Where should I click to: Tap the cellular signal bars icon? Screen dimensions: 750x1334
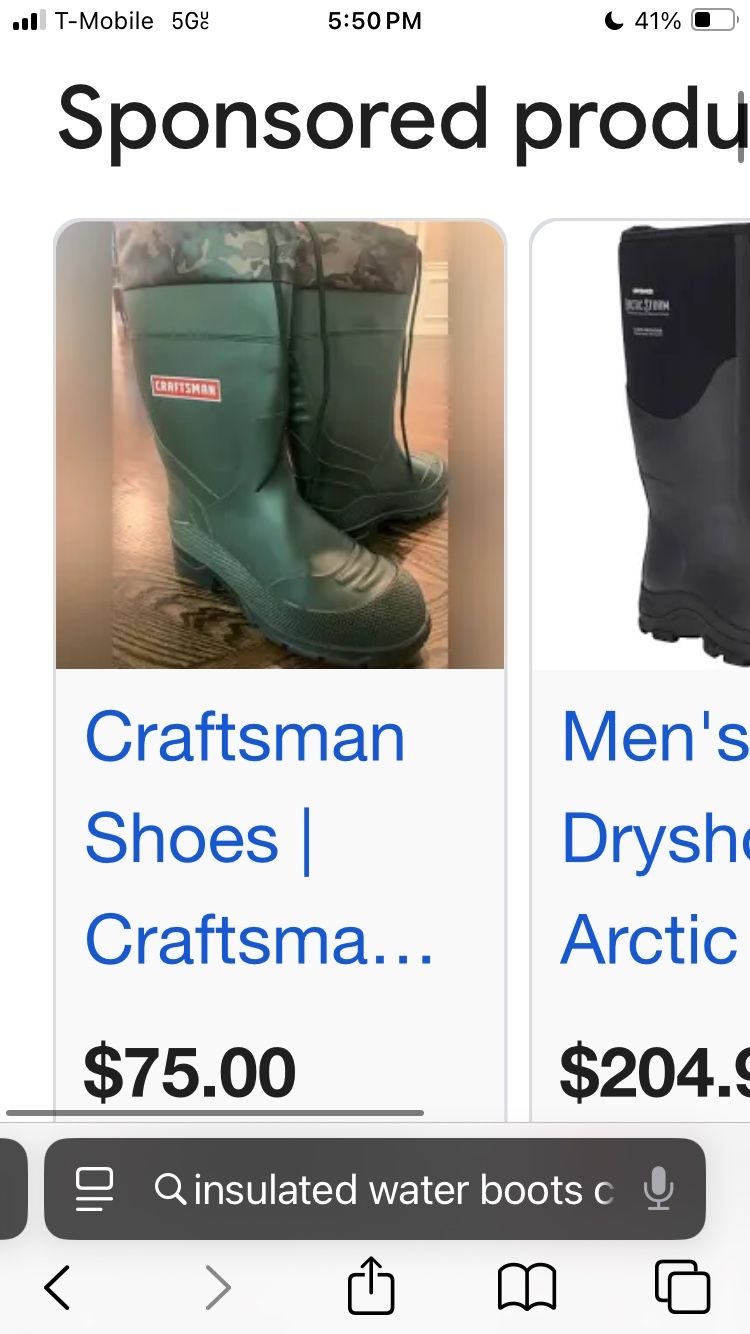tap(29, 21)
